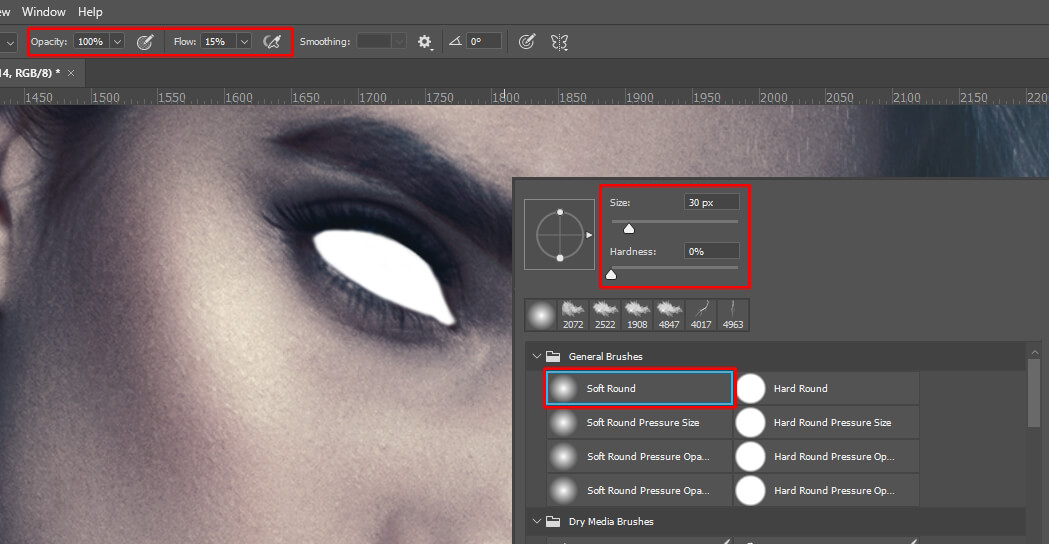1049x544 pixels.
Task: Open smoothing options gear
Action: [425, 42]
